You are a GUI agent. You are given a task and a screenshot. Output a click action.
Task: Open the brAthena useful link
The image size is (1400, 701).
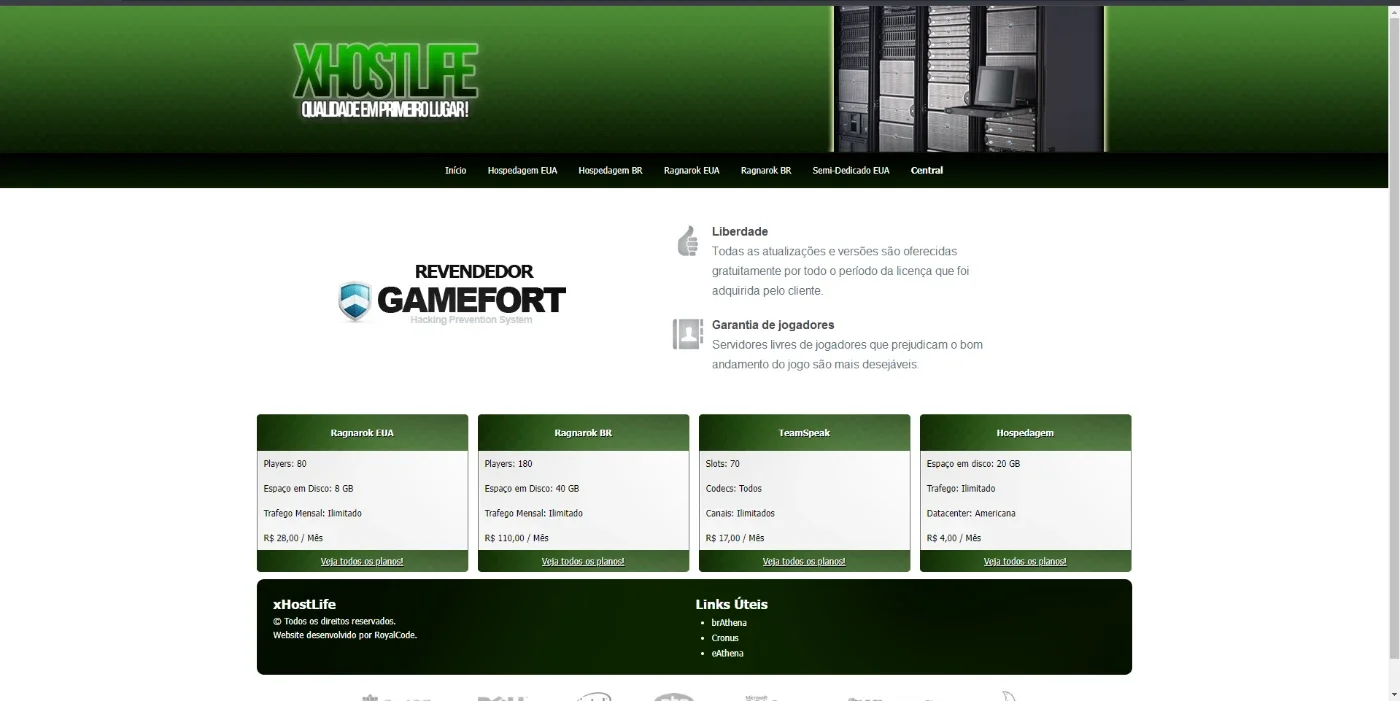coord(729,623)
